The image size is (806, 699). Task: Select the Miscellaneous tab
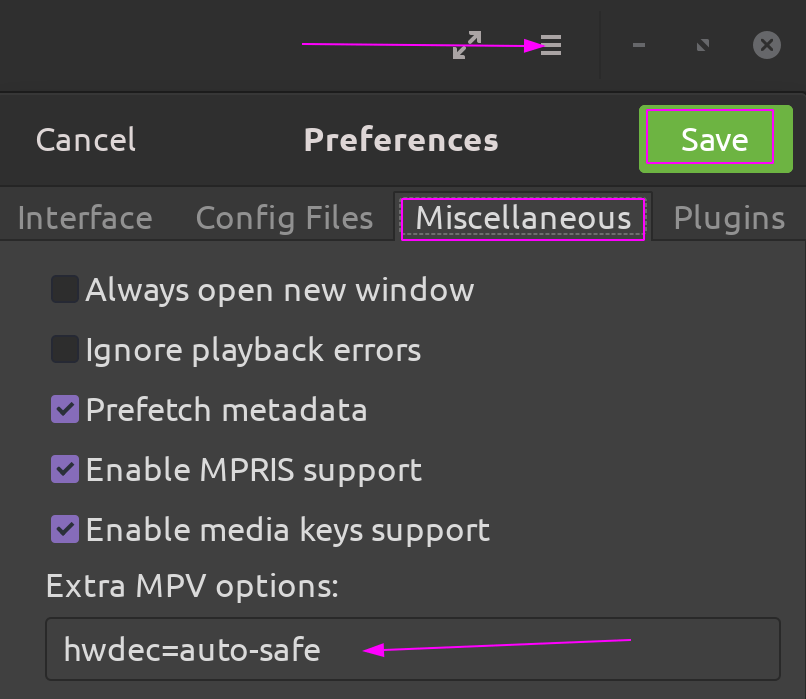click(523, 217)
